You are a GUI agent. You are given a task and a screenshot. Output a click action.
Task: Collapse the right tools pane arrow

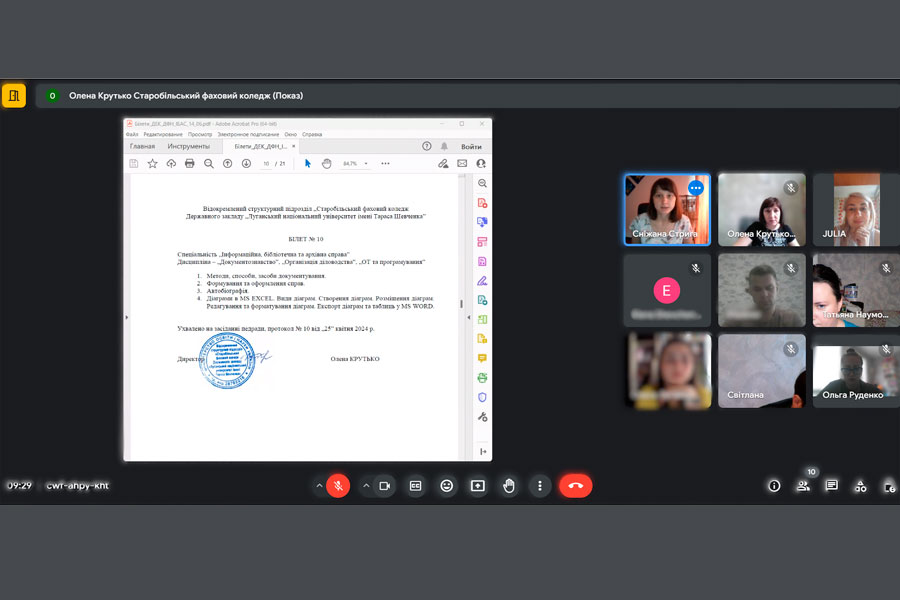483,452
